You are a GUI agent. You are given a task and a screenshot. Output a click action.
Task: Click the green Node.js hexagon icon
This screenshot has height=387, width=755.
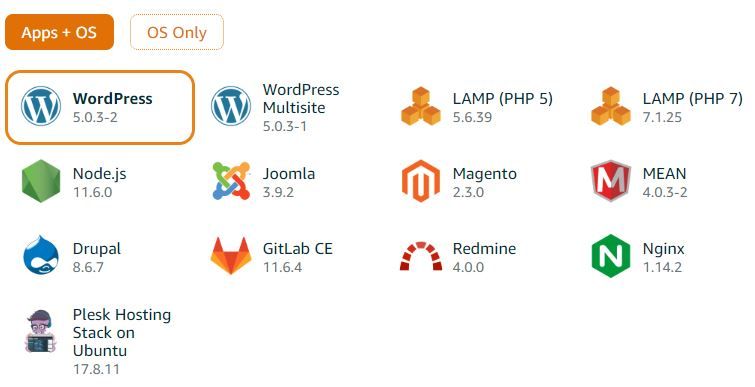click(x=41, y=181)
